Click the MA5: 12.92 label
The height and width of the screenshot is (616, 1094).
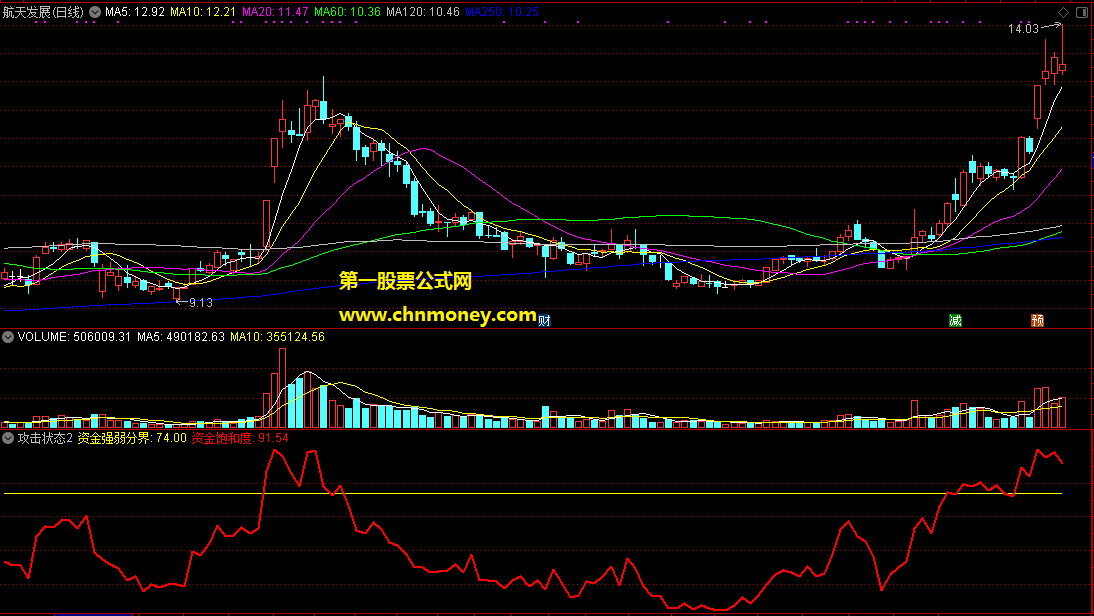[135, 12]
